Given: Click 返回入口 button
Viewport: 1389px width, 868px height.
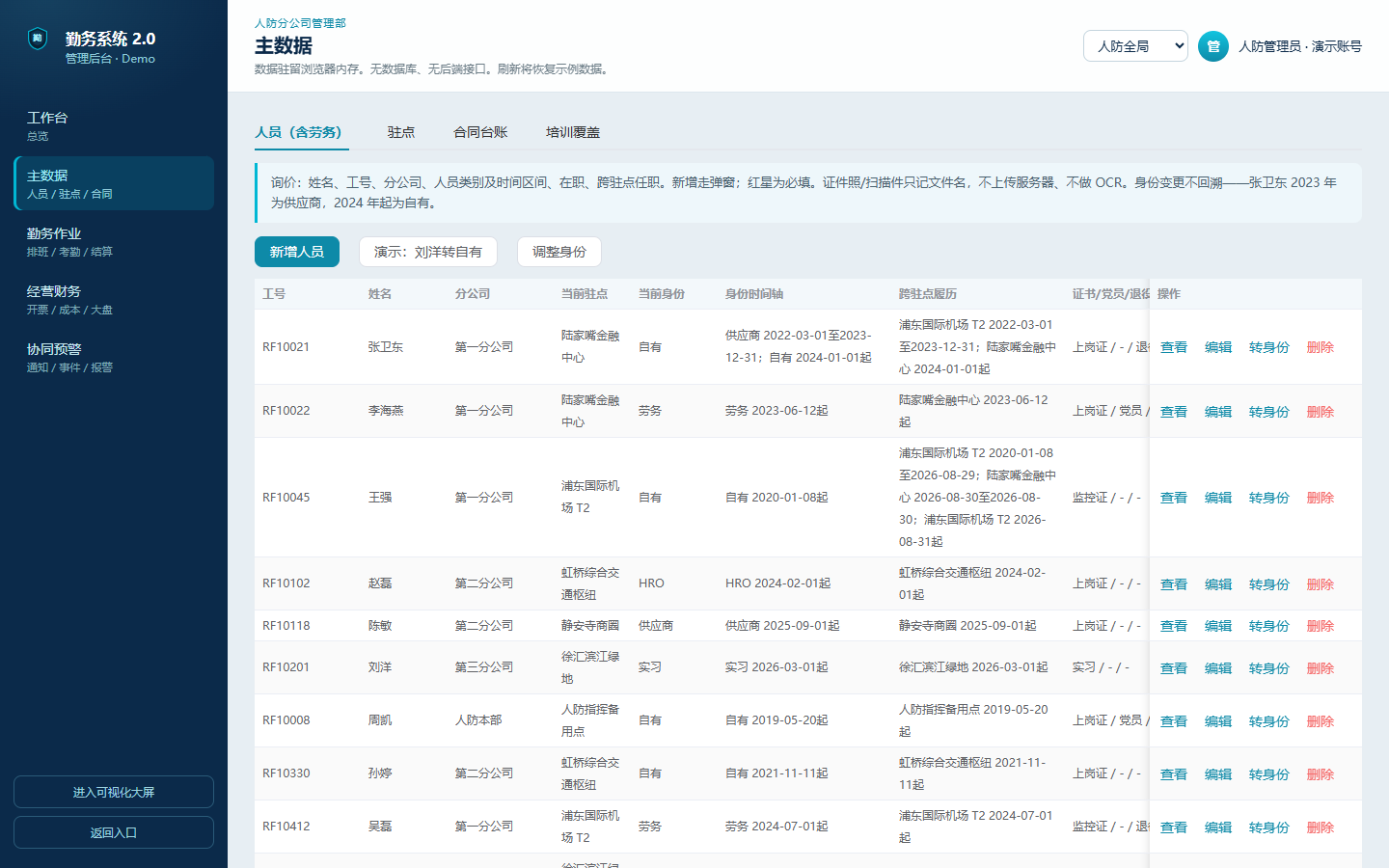Looking at the screenshot, I should [114, 832].
